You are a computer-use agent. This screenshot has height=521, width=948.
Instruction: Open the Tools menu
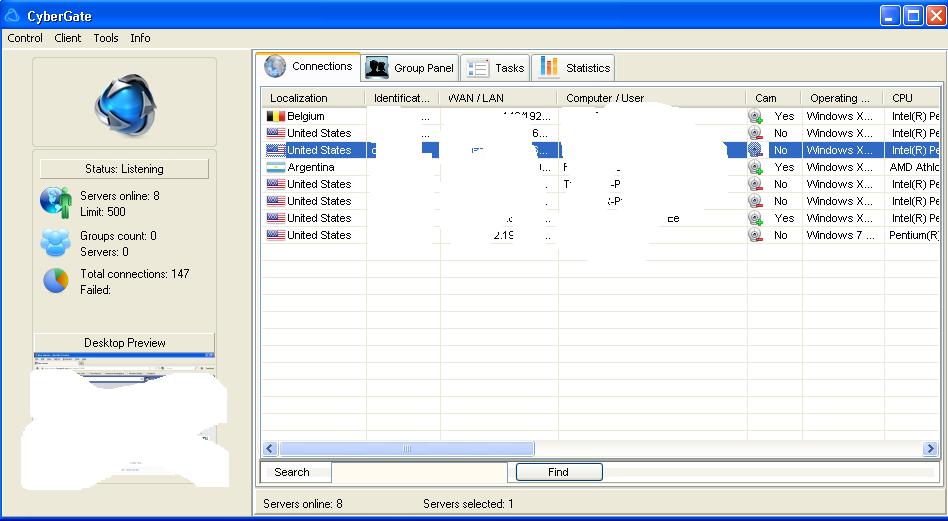106,38
